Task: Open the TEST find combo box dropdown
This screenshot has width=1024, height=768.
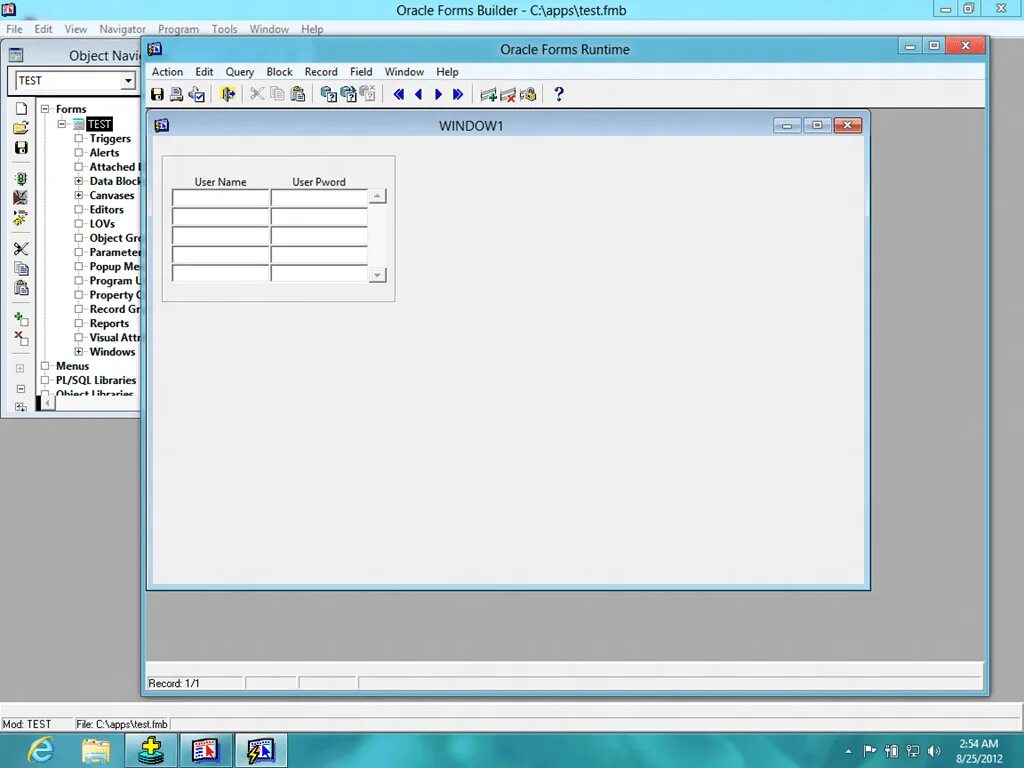Action: (x=128, y=81)
